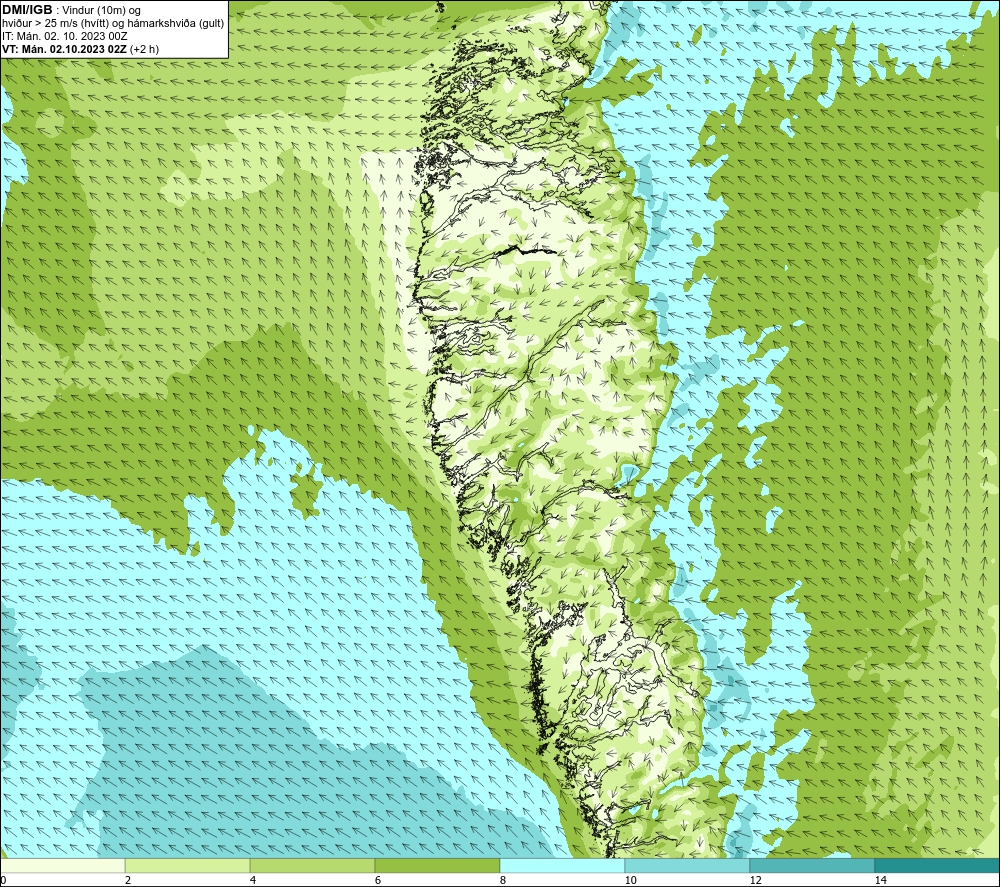Click the 10–12 m/s cyan color band

click(x=688, y=865)
